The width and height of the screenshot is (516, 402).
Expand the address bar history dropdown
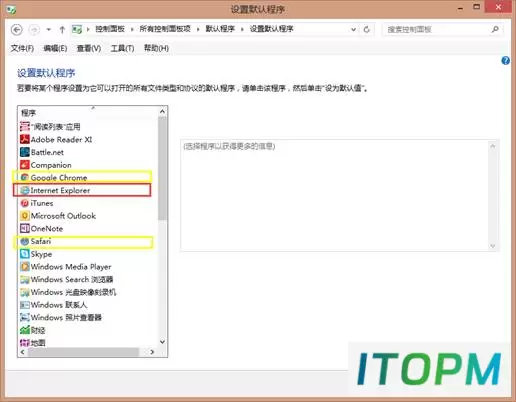(x=353, y=29)
